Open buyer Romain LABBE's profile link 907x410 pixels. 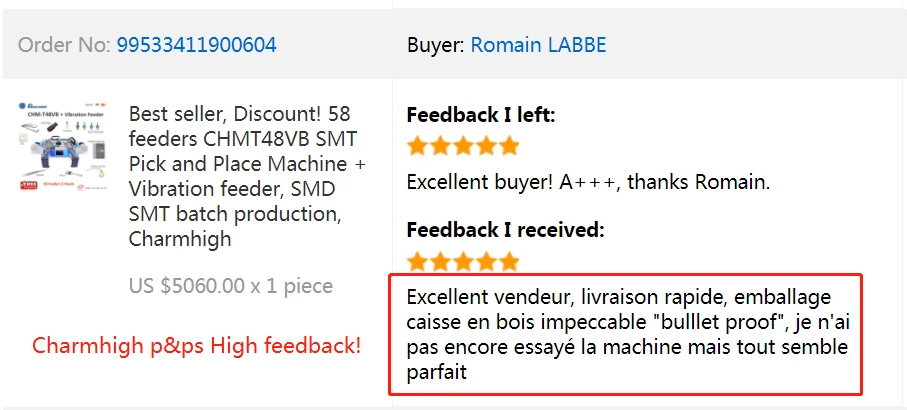539,45
